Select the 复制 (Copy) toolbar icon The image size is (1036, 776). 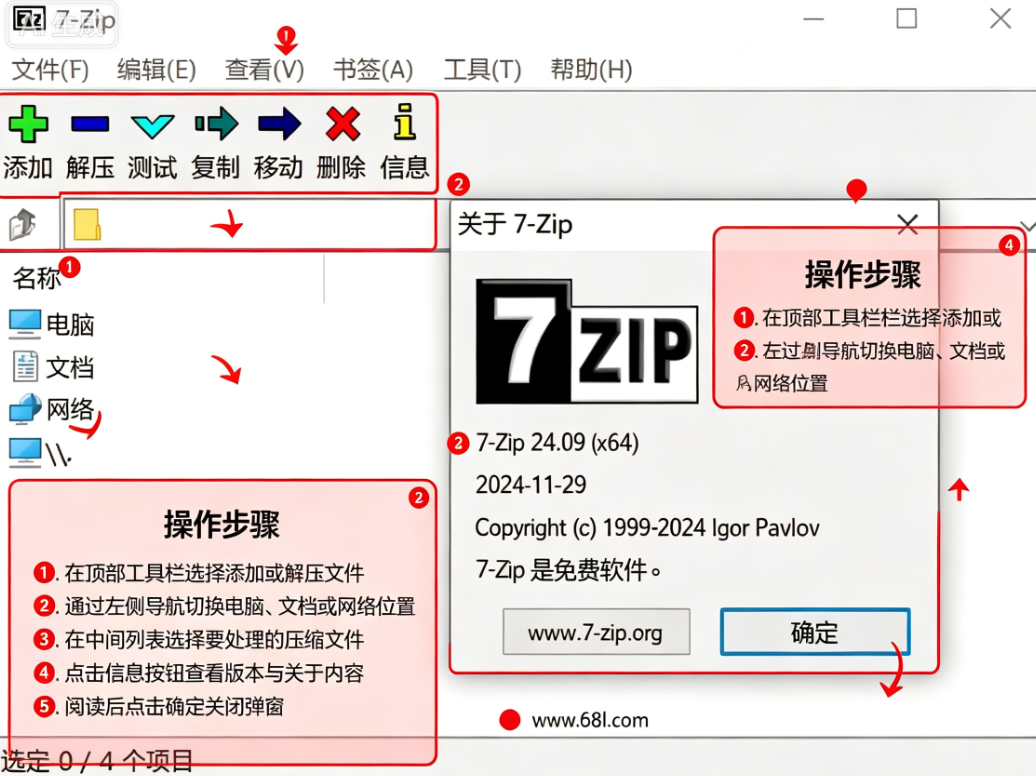pos(216,124)
